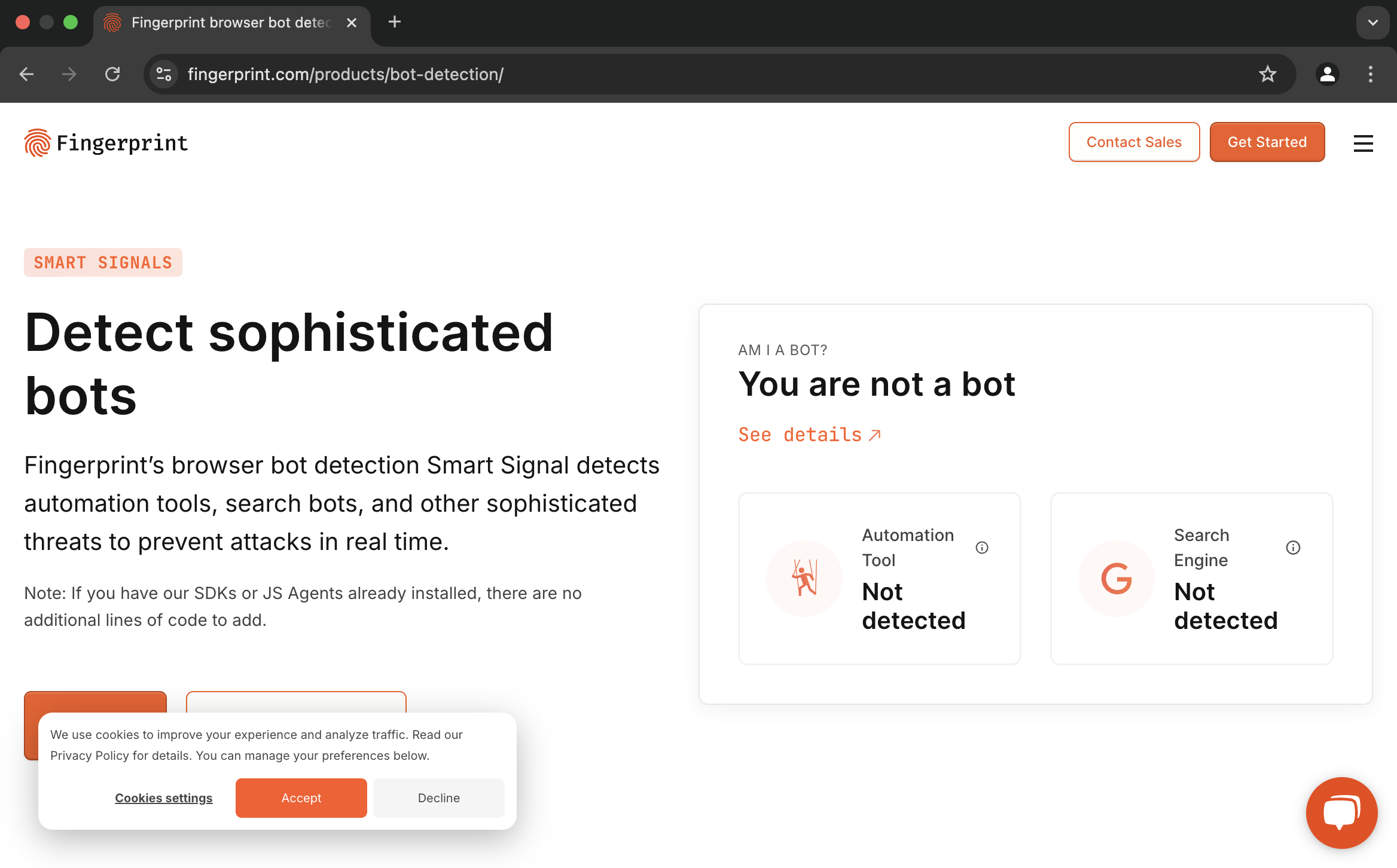Open Chrome three-dot menu
The height and width of the screenshot is (868, 1397).
coord(1371,74)
